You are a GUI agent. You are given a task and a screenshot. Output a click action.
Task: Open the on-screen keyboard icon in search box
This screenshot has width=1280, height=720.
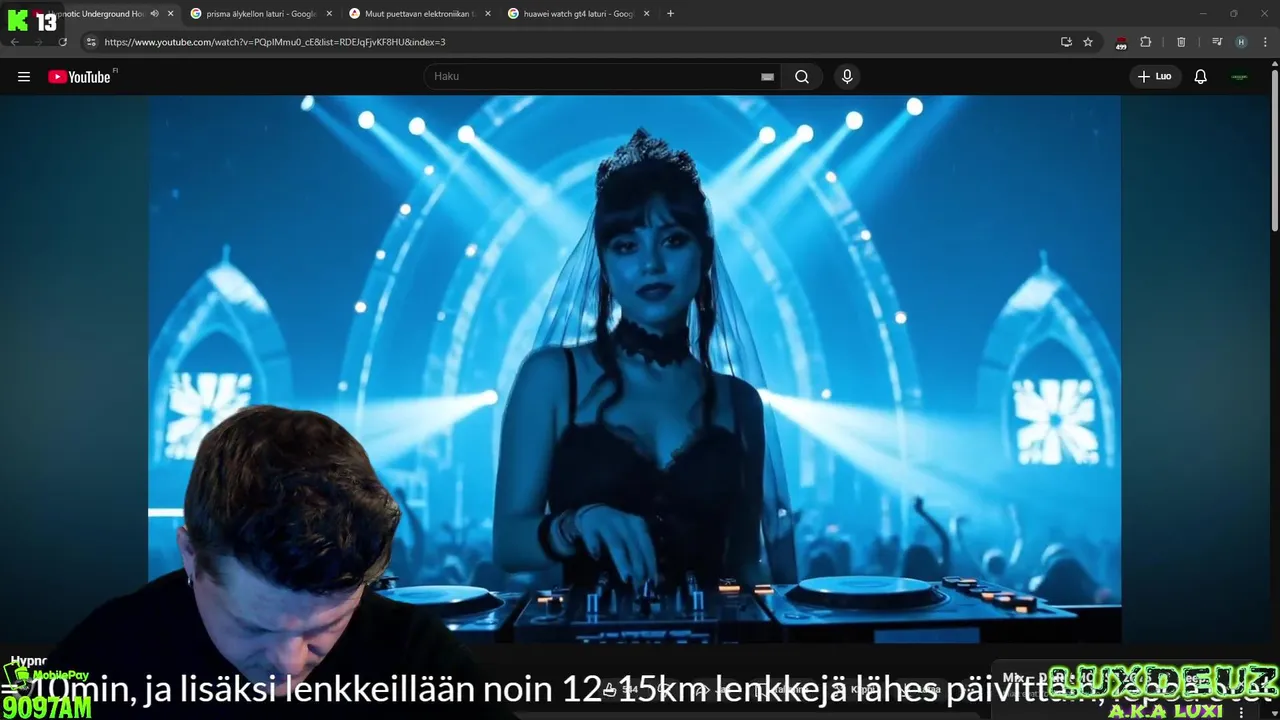tap(767, 77)
